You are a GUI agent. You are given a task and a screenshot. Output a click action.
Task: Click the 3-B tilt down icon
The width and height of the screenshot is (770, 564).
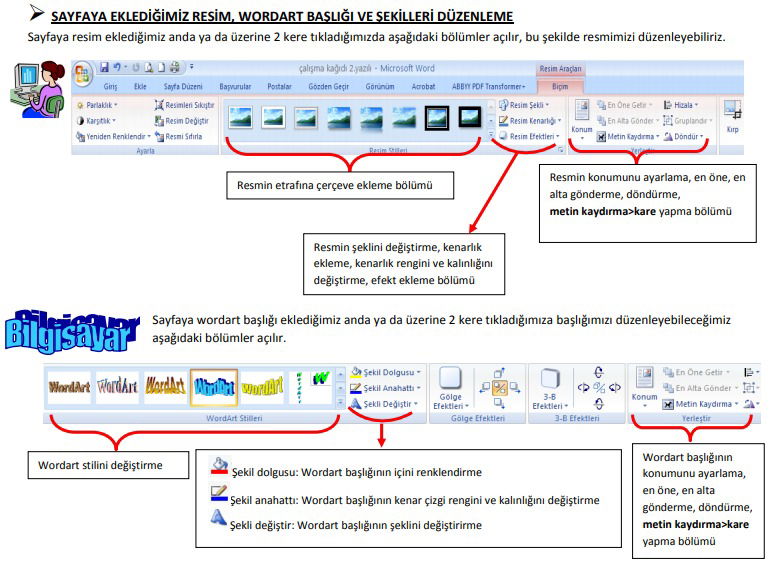(599, 404)
